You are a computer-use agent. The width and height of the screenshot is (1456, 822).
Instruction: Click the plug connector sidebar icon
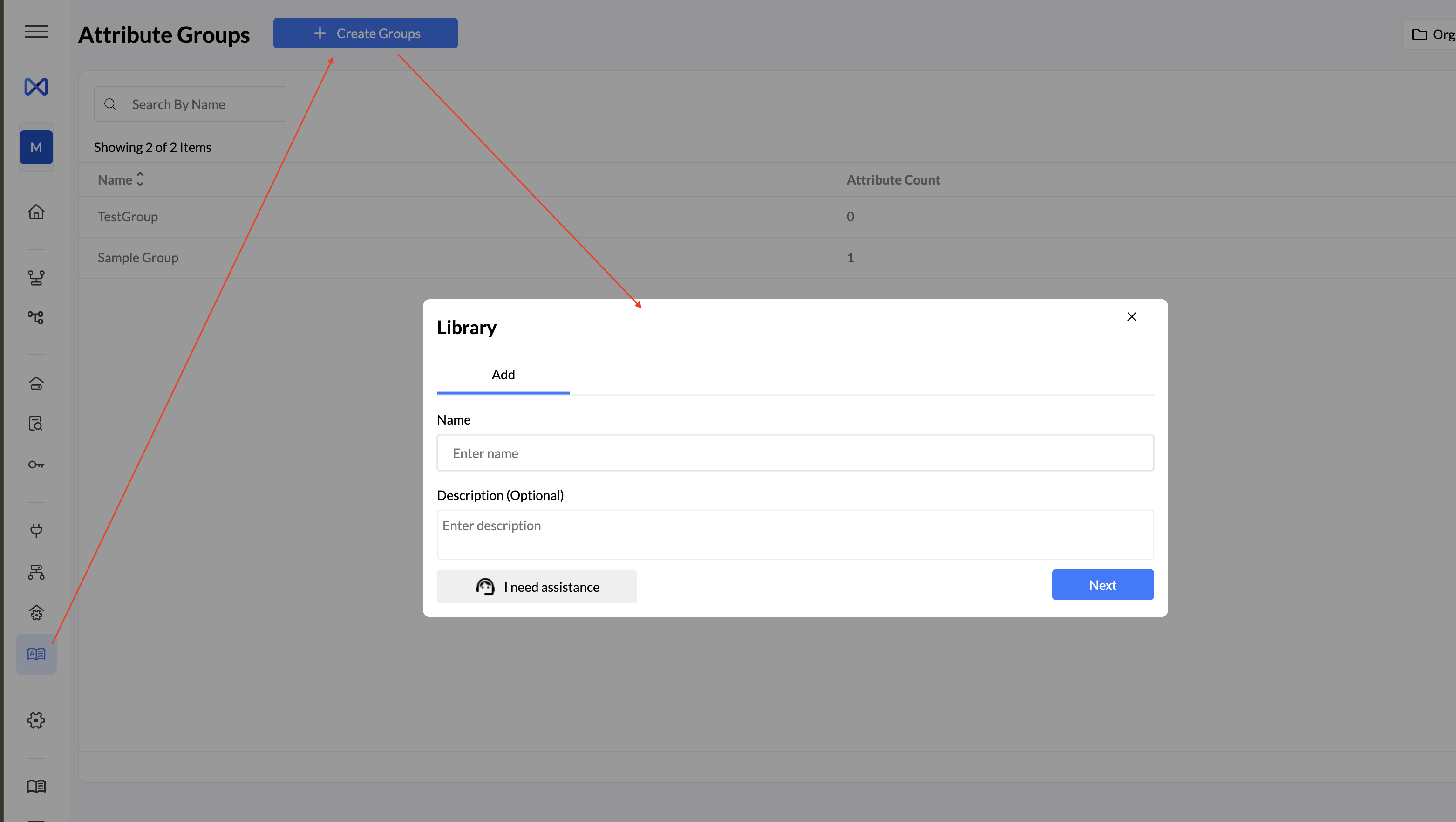pos(36,530)
